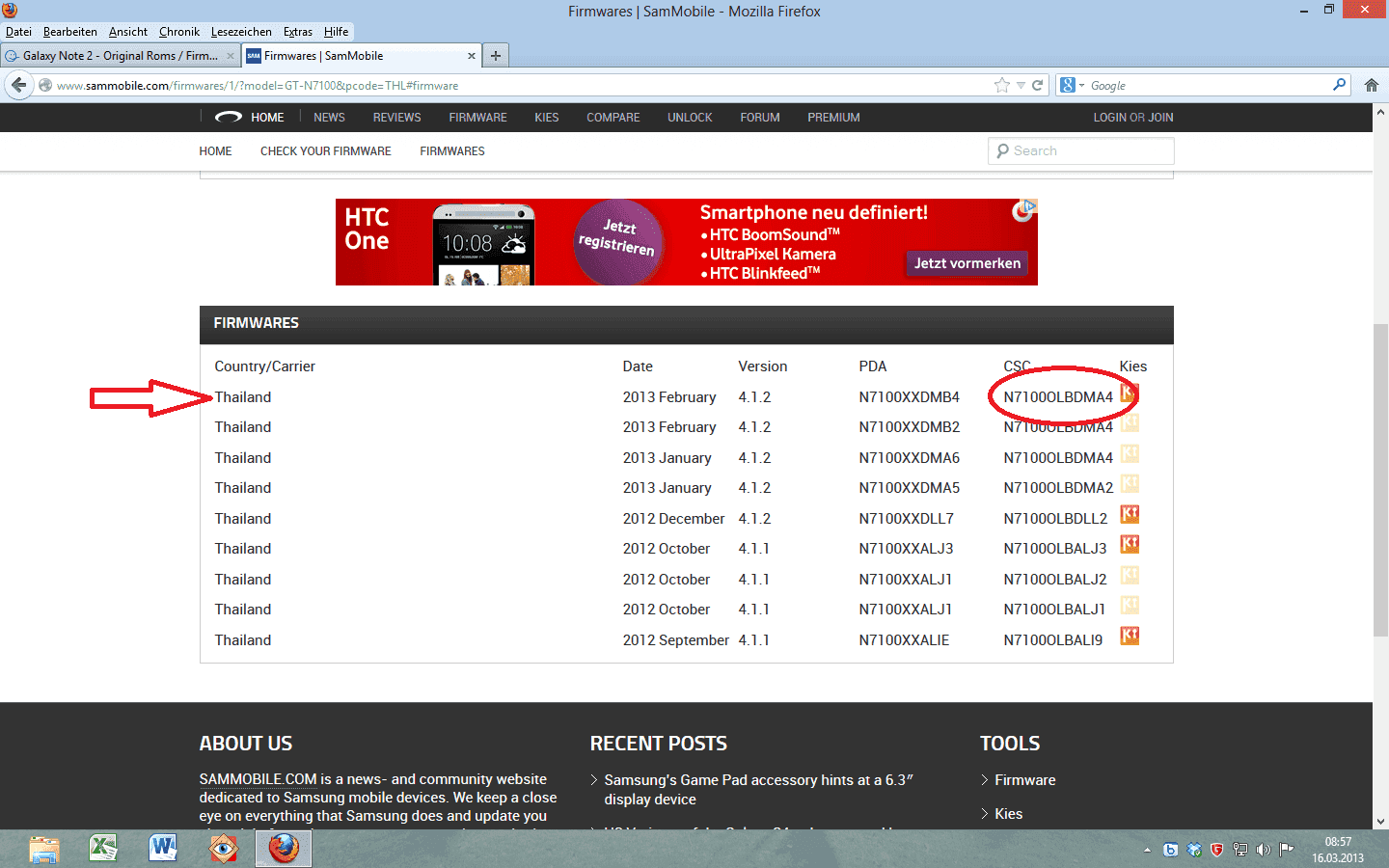Bookmark this page with the star icon
This screenshot has height=868, width=1389.
[1002, 85]
